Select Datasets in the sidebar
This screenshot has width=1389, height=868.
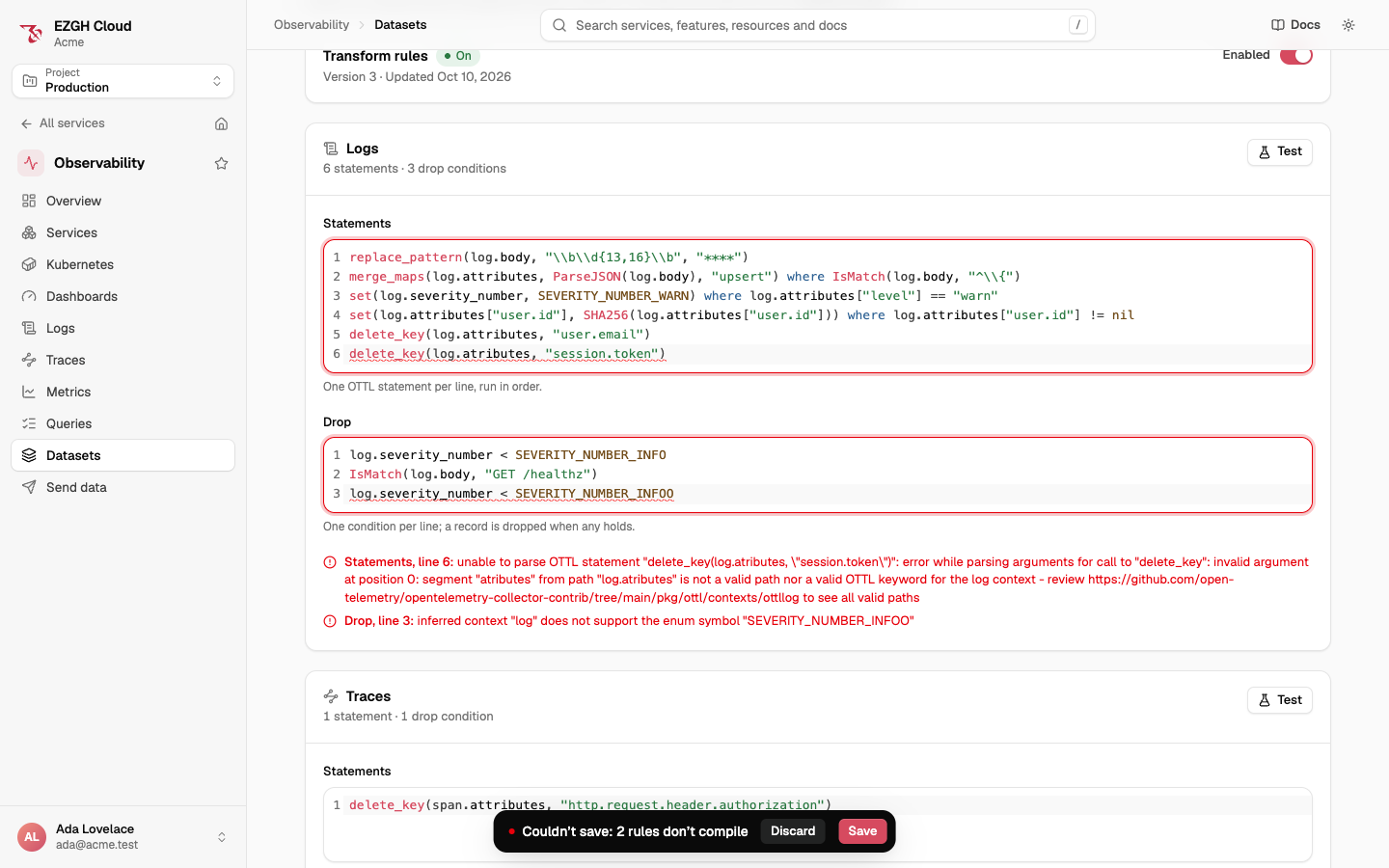[123, 455]
